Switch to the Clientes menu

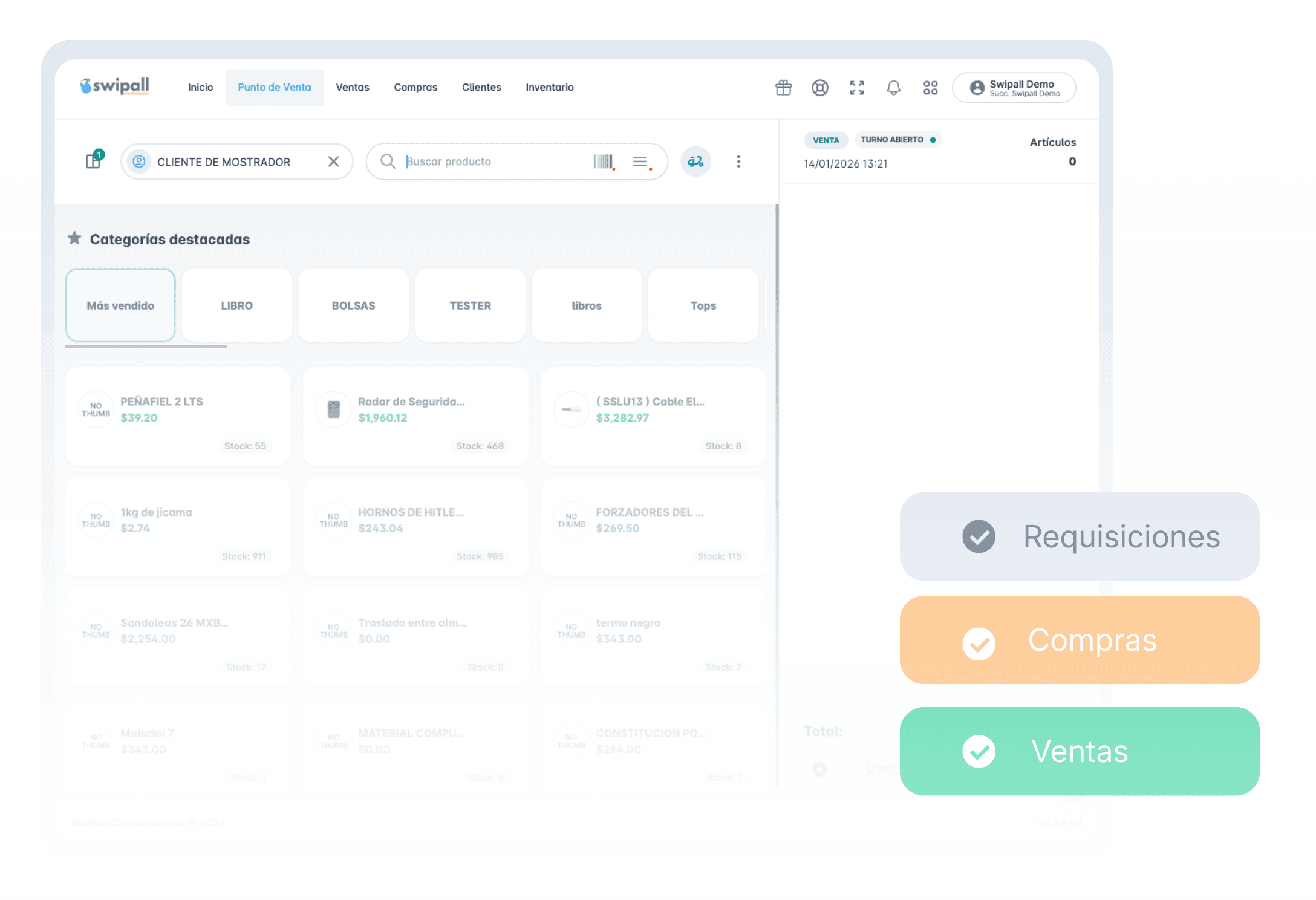(x=481, y=87)
